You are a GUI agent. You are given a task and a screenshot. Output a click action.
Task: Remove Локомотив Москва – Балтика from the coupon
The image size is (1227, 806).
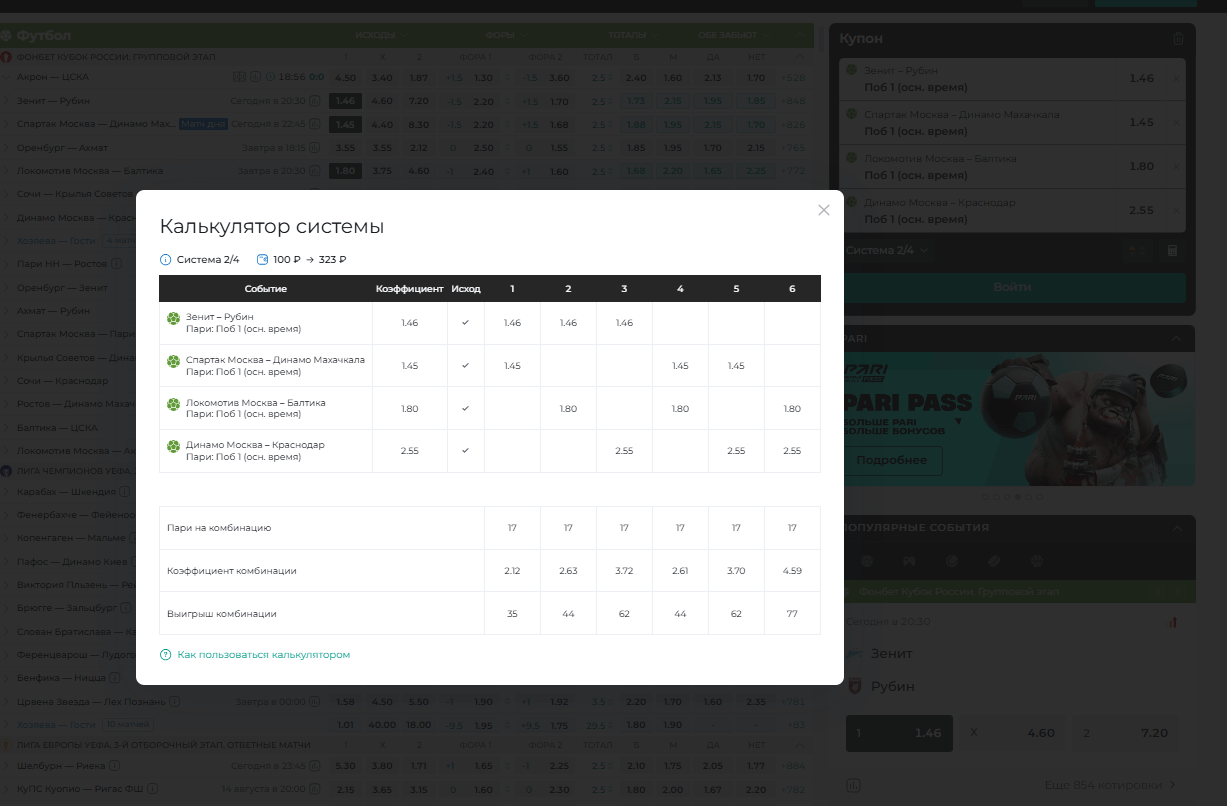point(1176,166)
